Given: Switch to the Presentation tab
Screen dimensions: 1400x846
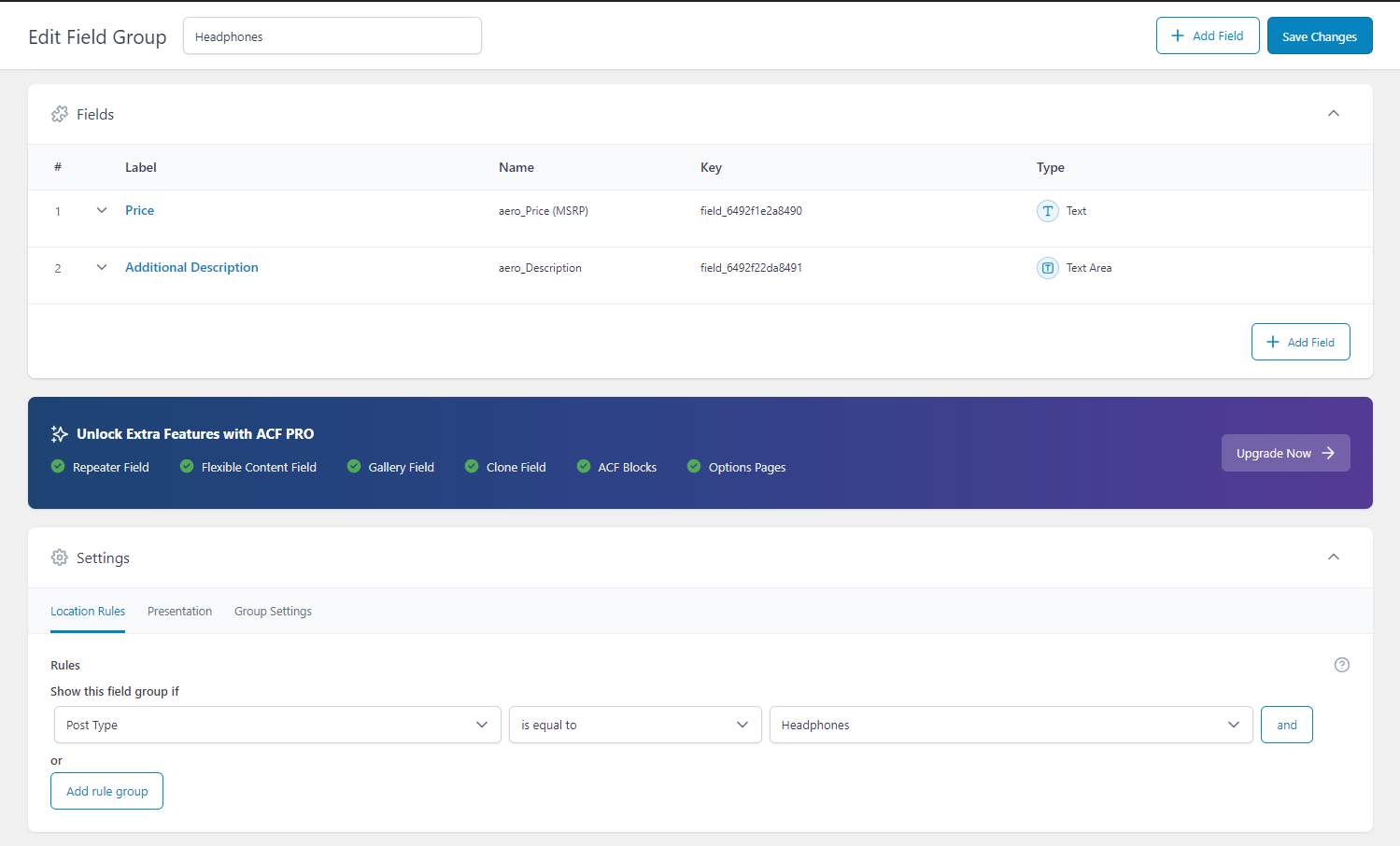Looking at the screenshot, I should point(179,612).
